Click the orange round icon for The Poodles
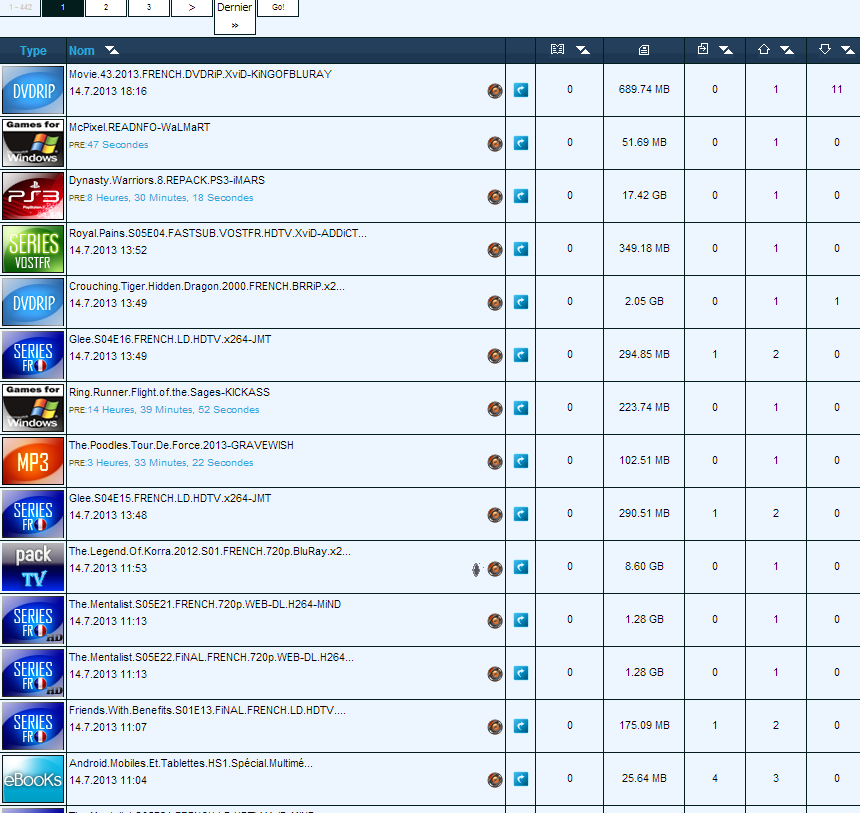Image resolution: width=860 pixels, height=813 pixels. [x=495, y=462]
